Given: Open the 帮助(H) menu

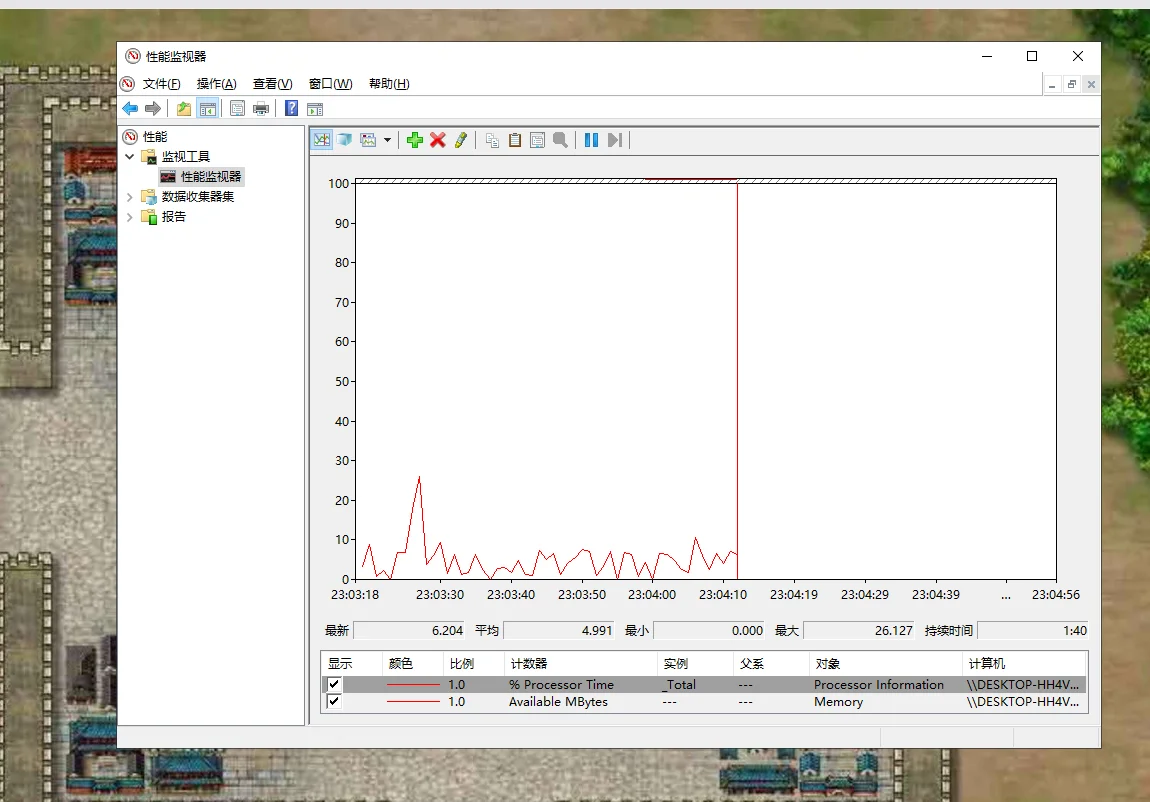Looking at the screenshot, I should coord(389,84).
